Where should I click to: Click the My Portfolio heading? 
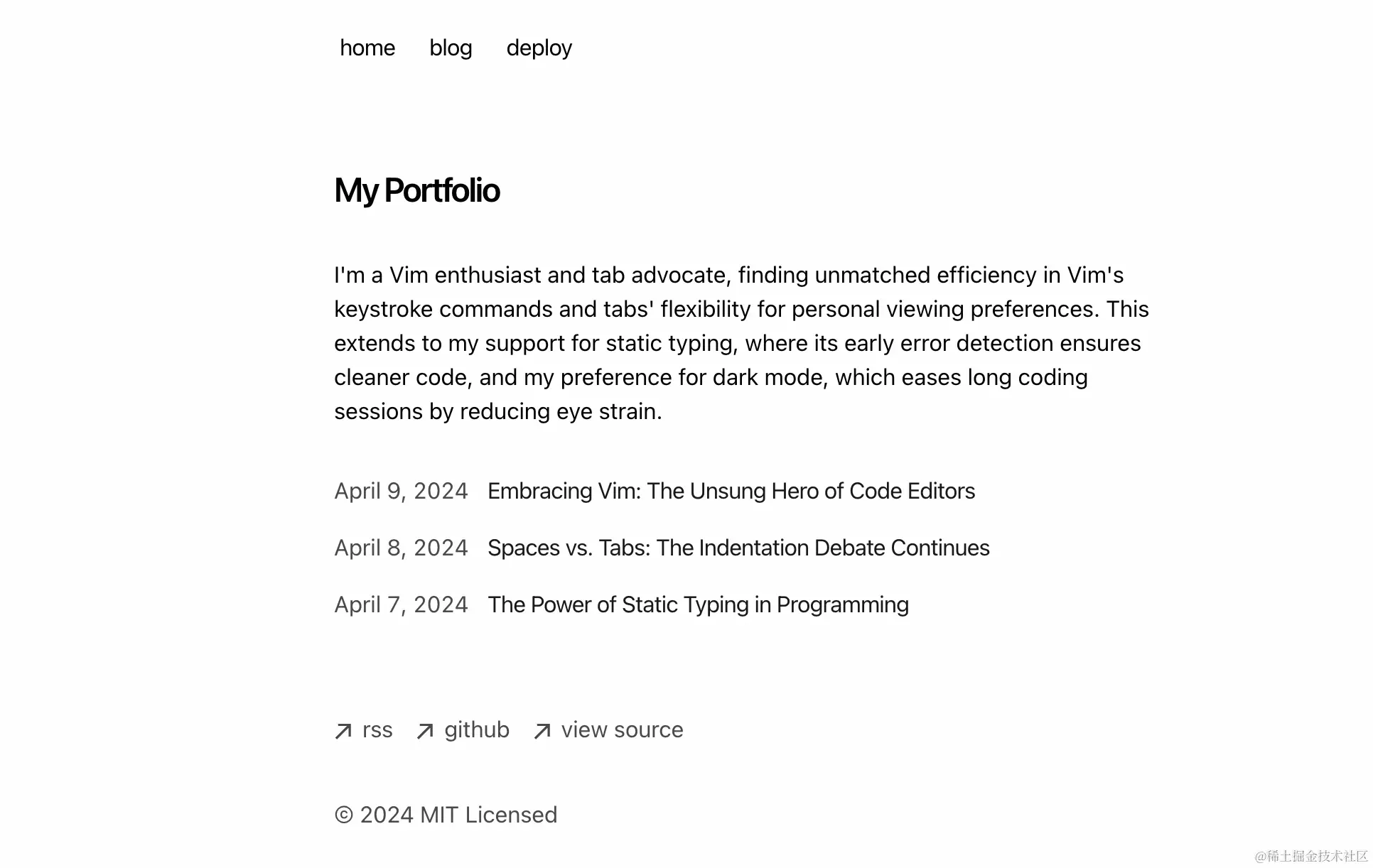click(416, 190)
